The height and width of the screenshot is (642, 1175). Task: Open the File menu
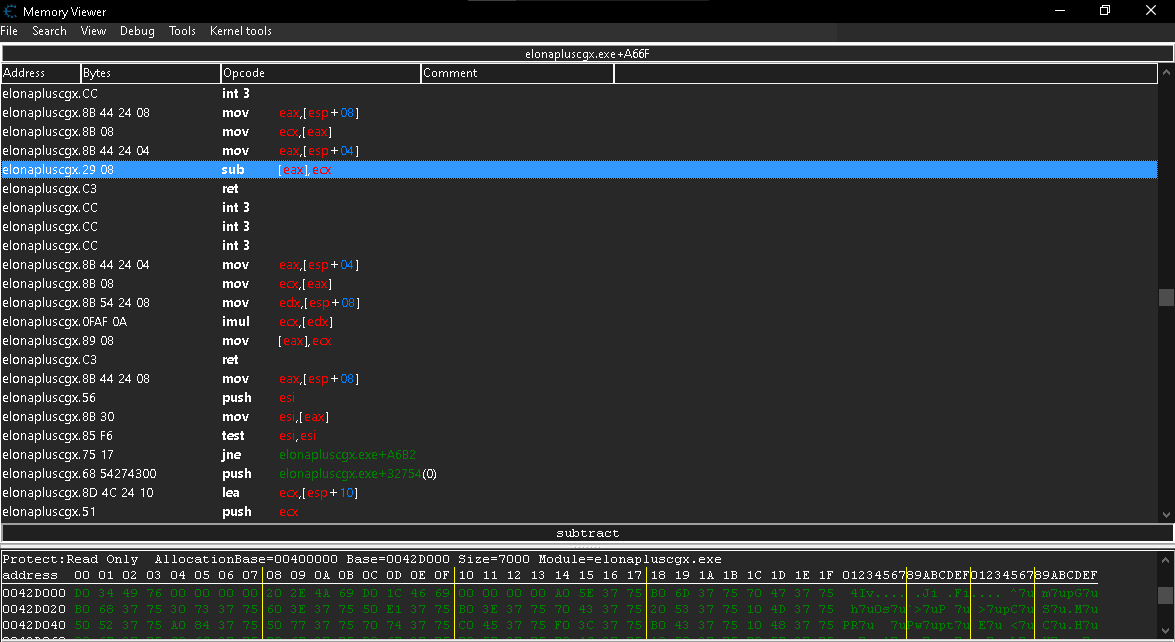9,31
